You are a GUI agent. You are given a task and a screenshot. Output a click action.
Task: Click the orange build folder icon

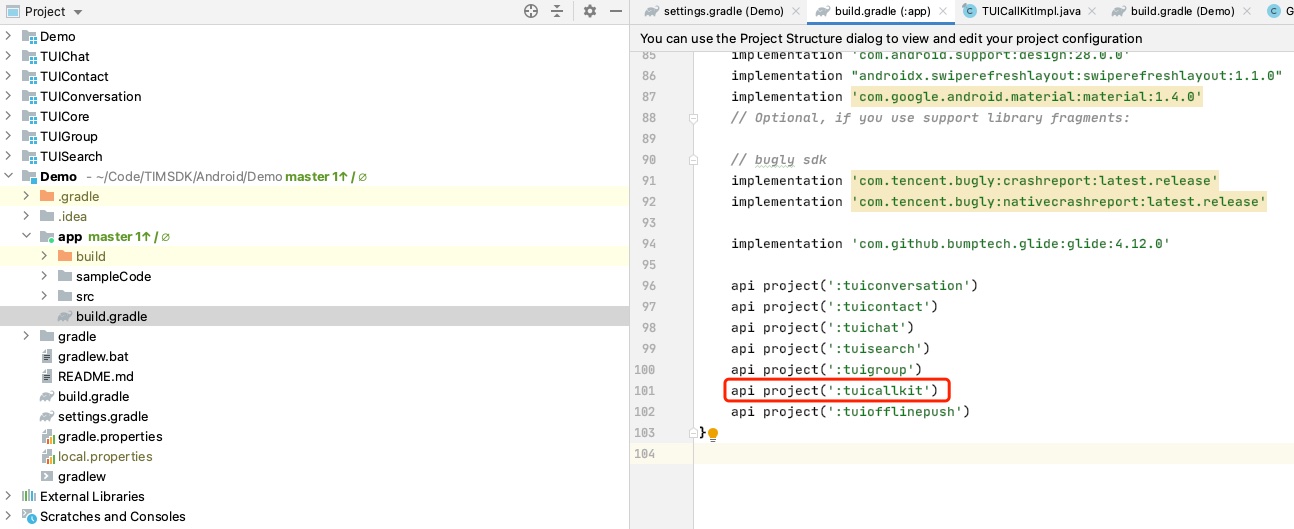pos(65,257)
